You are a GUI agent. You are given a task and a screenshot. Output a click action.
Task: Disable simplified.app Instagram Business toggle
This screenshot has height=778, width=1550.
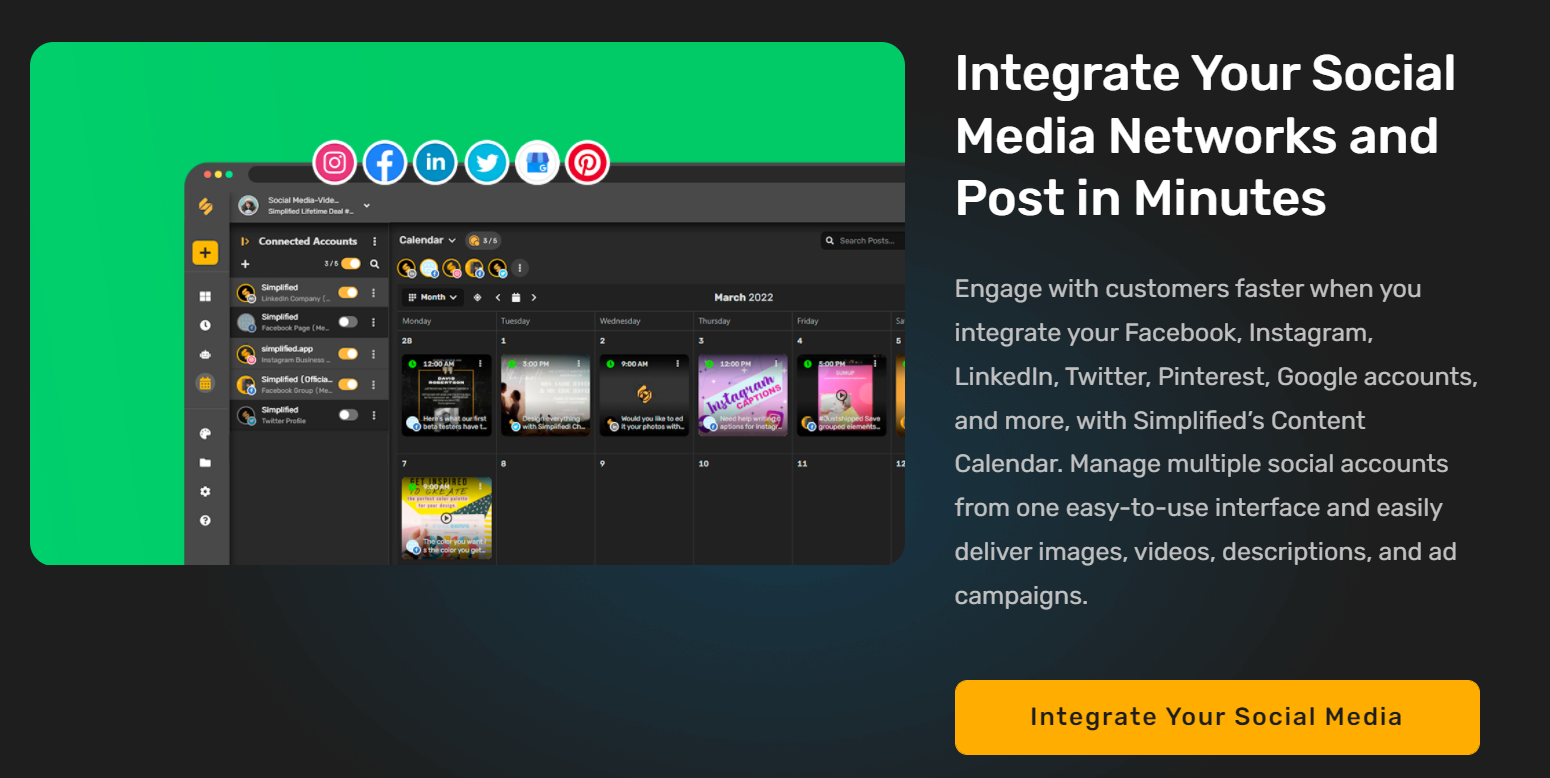tap(348, 354)
